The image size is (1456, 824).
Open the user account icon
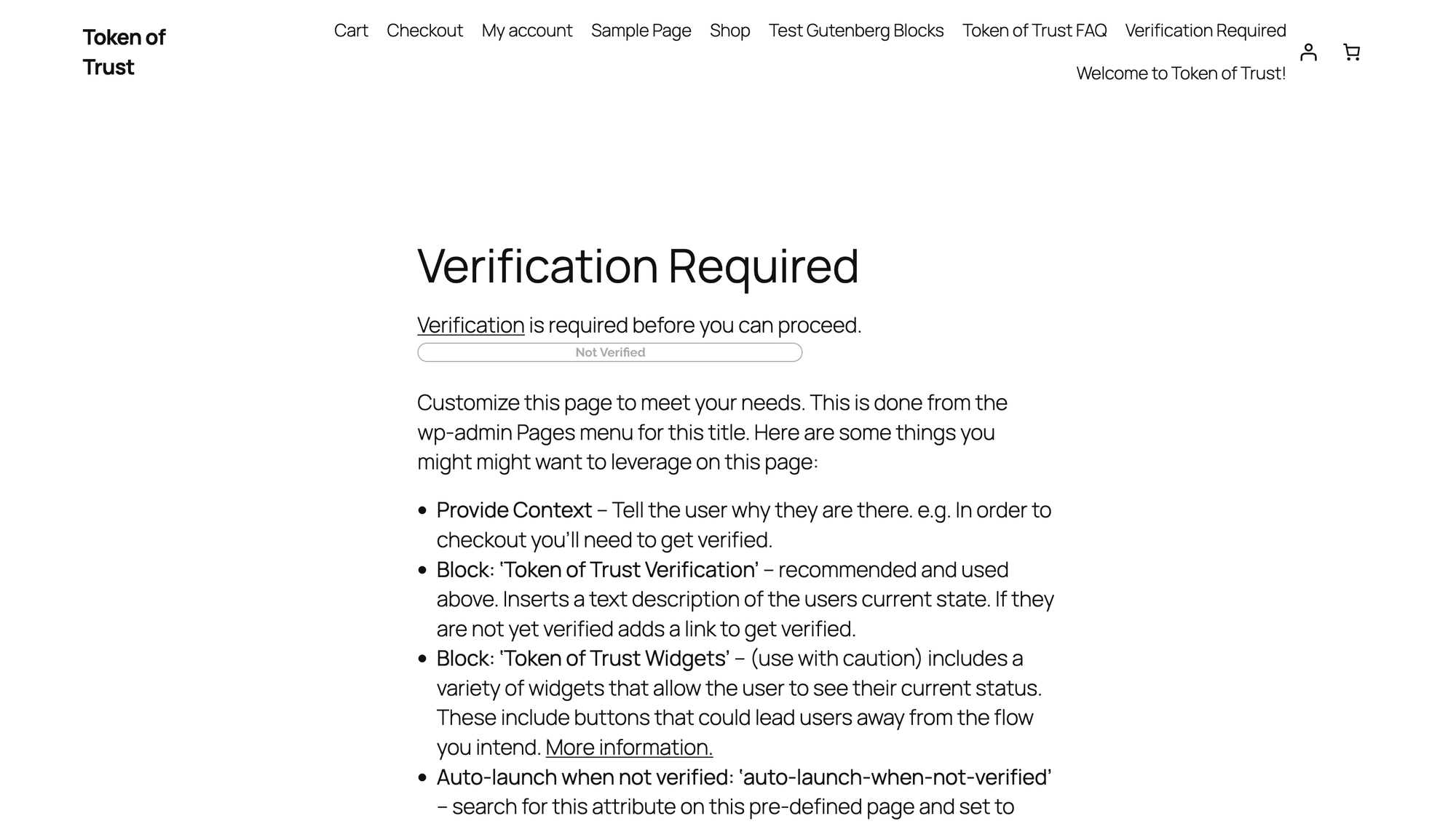(1308, 52)
